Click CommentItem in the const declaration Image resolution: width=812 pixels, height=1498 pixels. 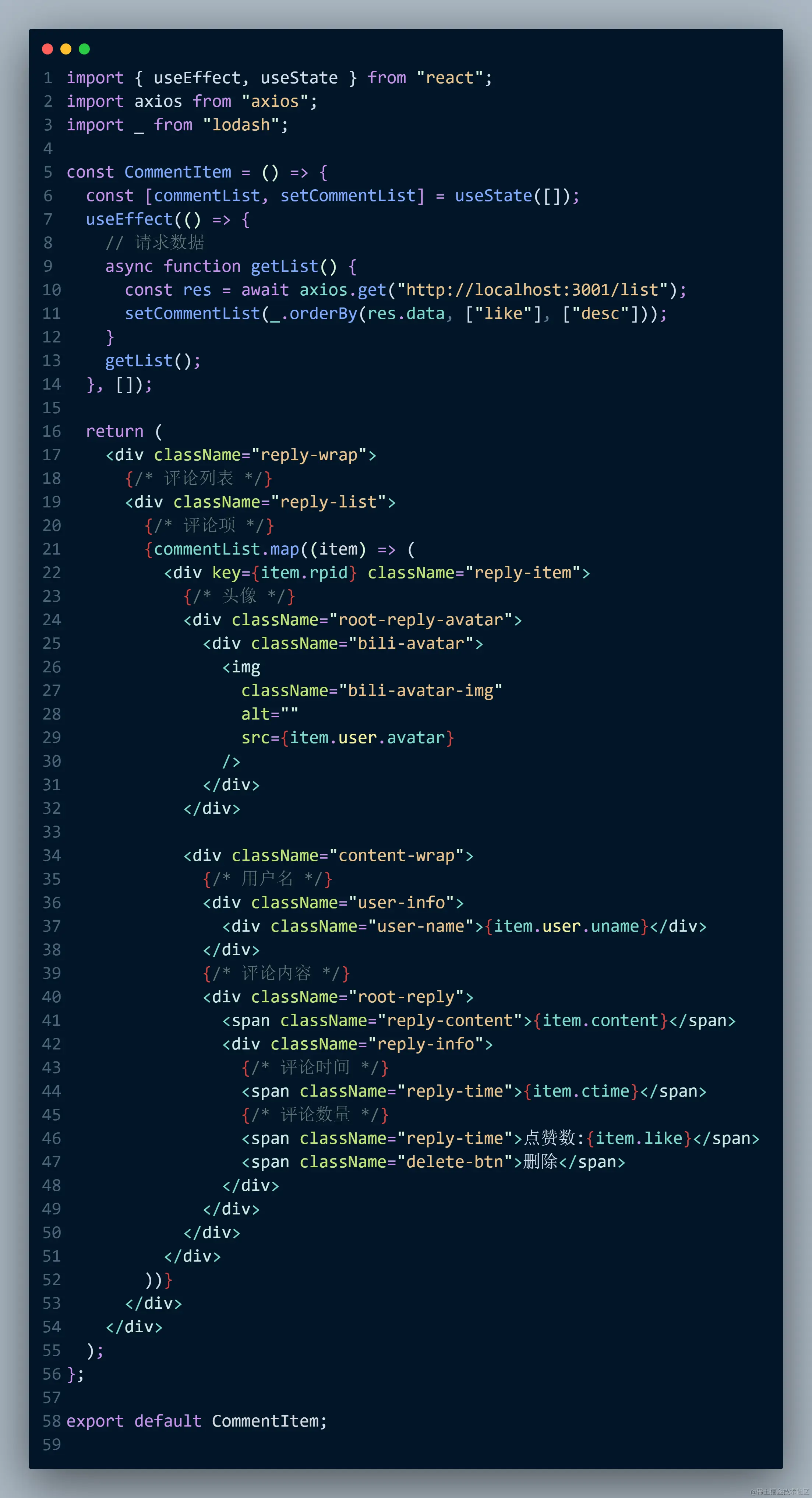pos(178,172)
